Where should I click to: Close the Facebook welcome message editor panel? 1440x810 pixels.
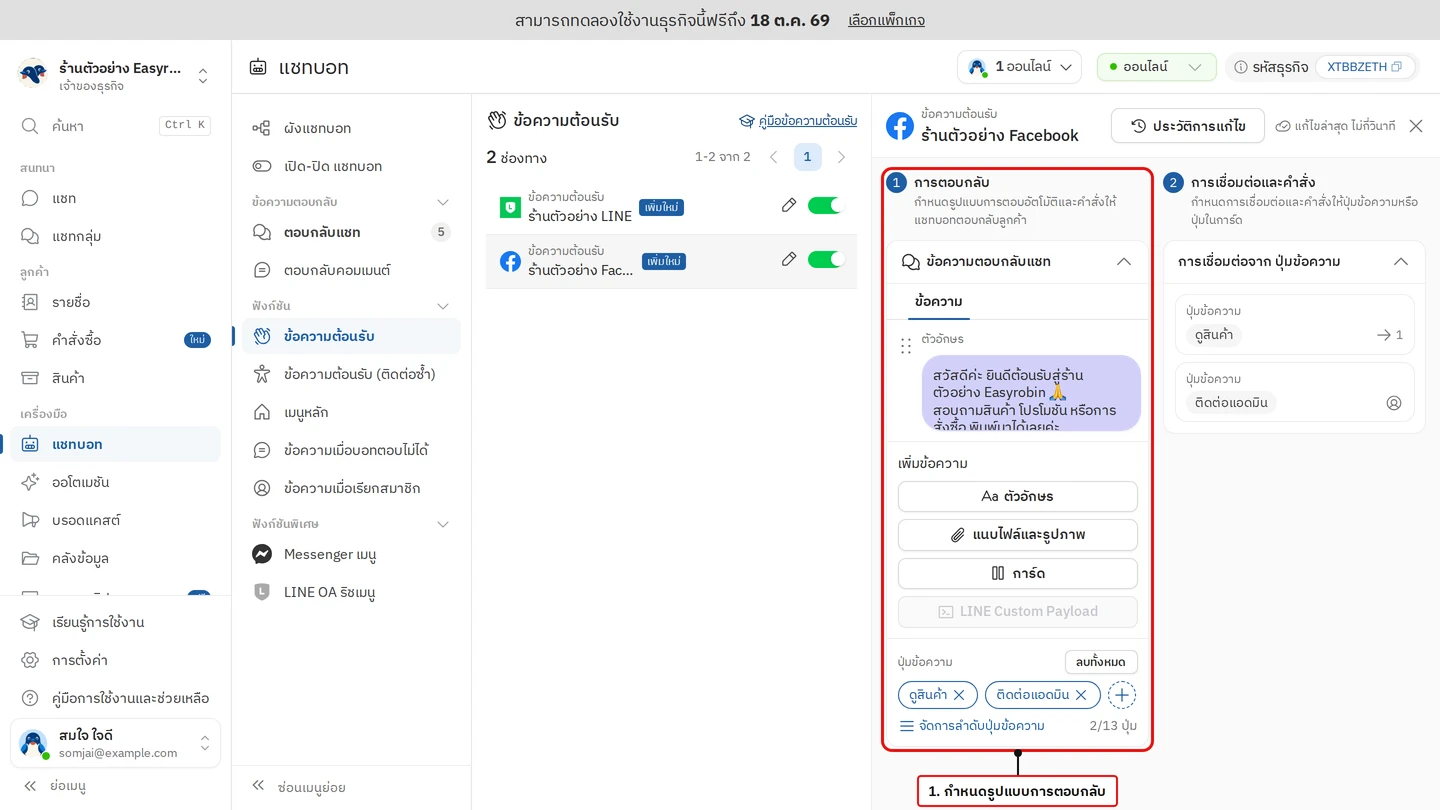1416,126
